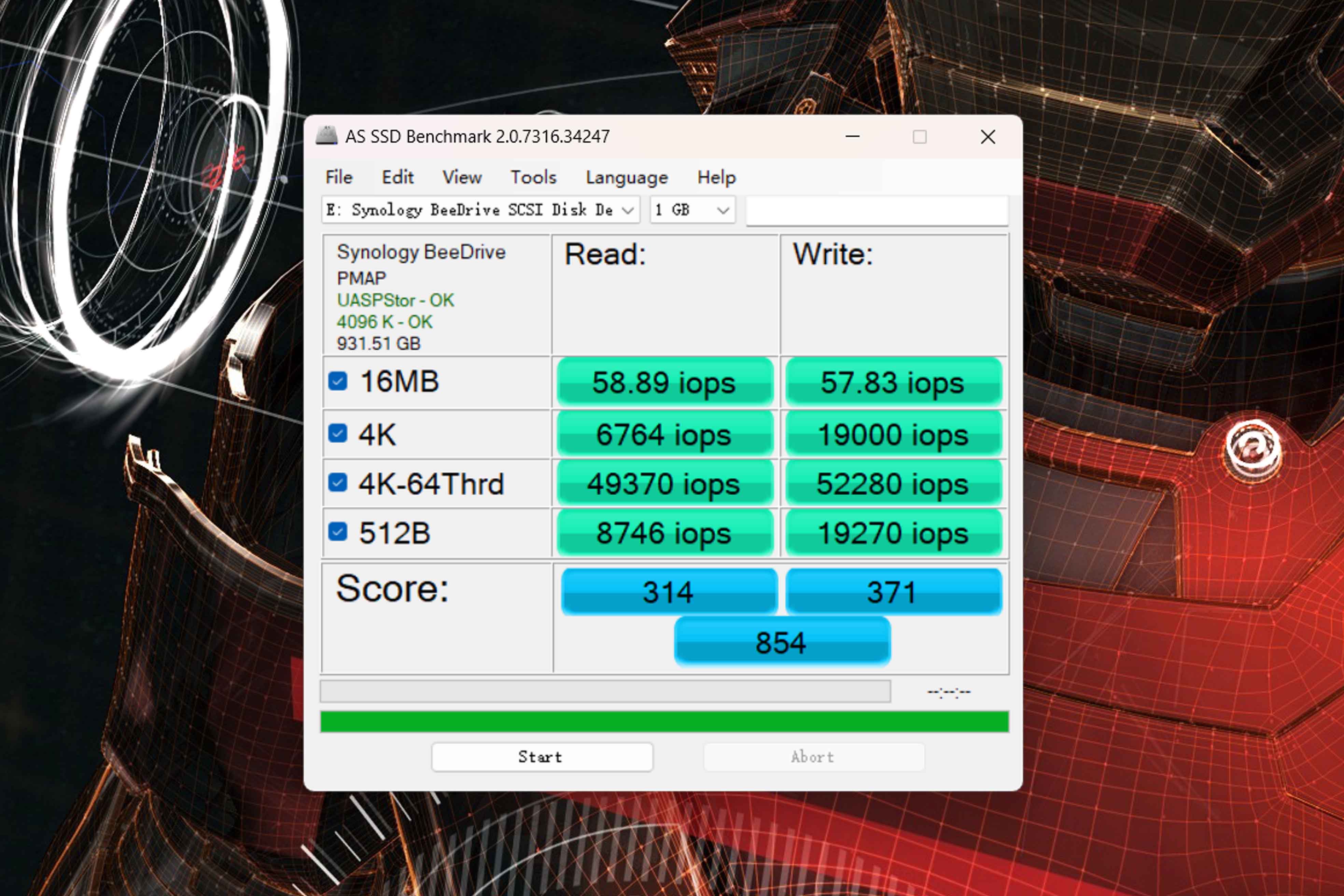The height and width of the screenshot is (896, 1344).
Task: Click the empty text field beside 1 GB
Action: 877,211
